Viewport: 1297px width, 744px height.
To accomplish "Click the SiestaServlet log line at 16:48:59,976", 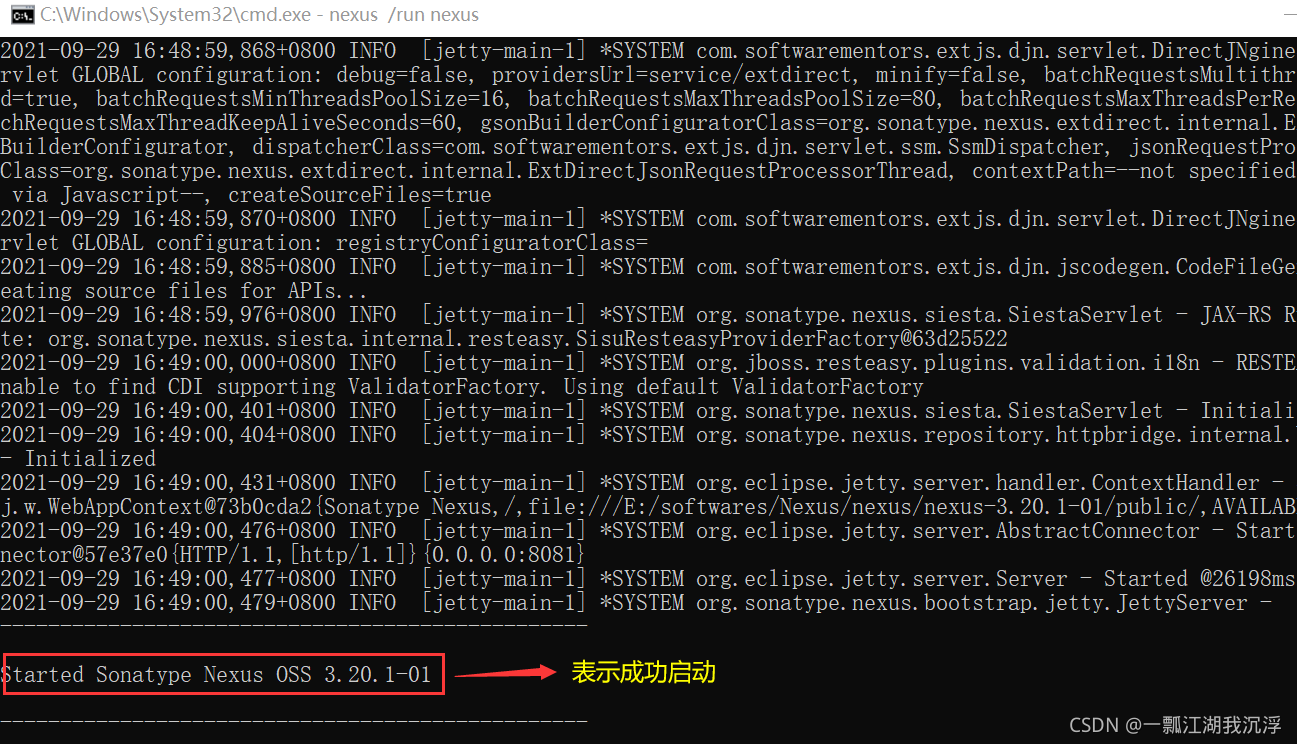I will (x=648, y=314).
